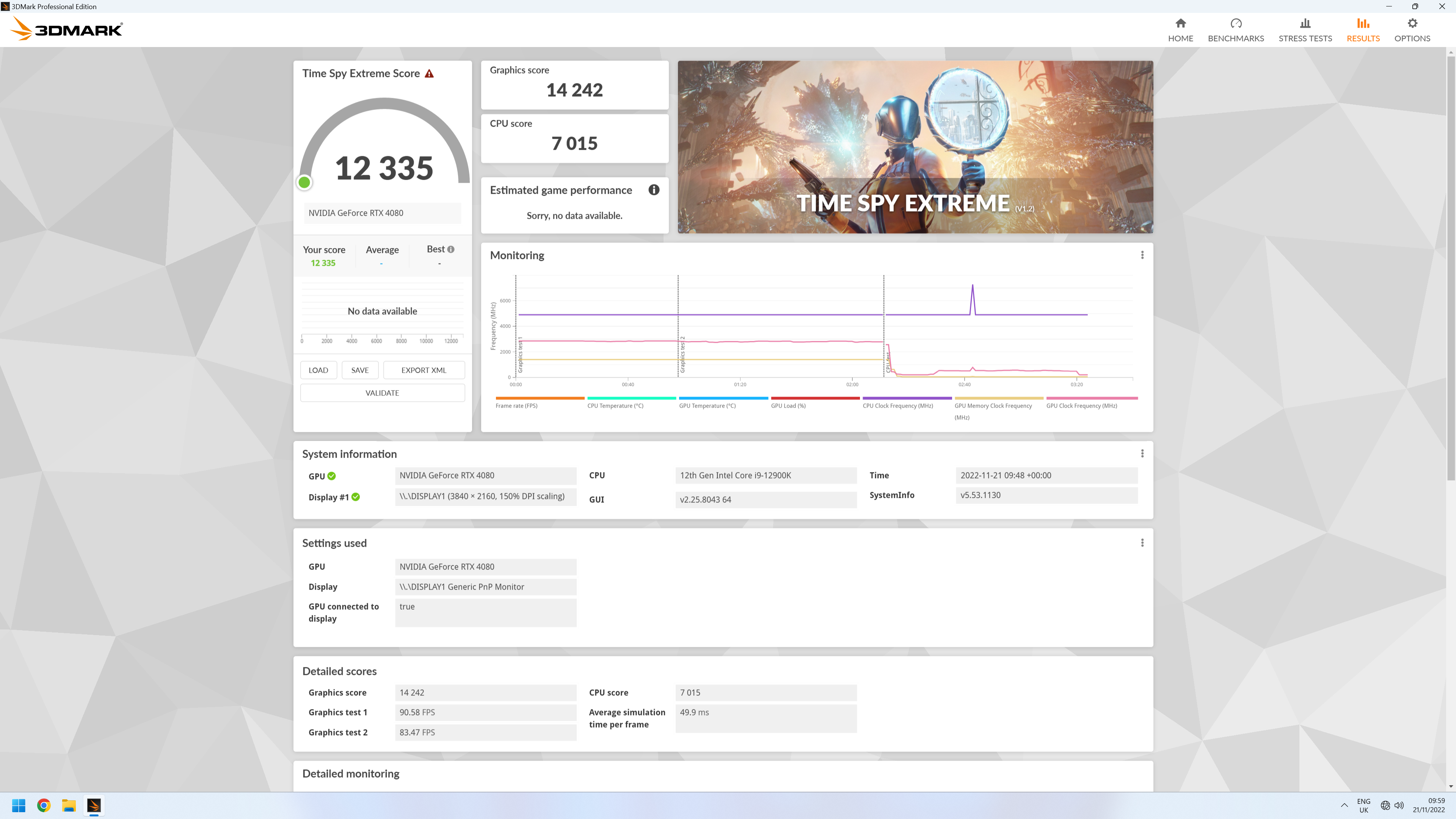The height and width of the screenshot is (819, 1456).
Task: Toggle CPU Clock Frequency legend series
Action: click(897, 405)
